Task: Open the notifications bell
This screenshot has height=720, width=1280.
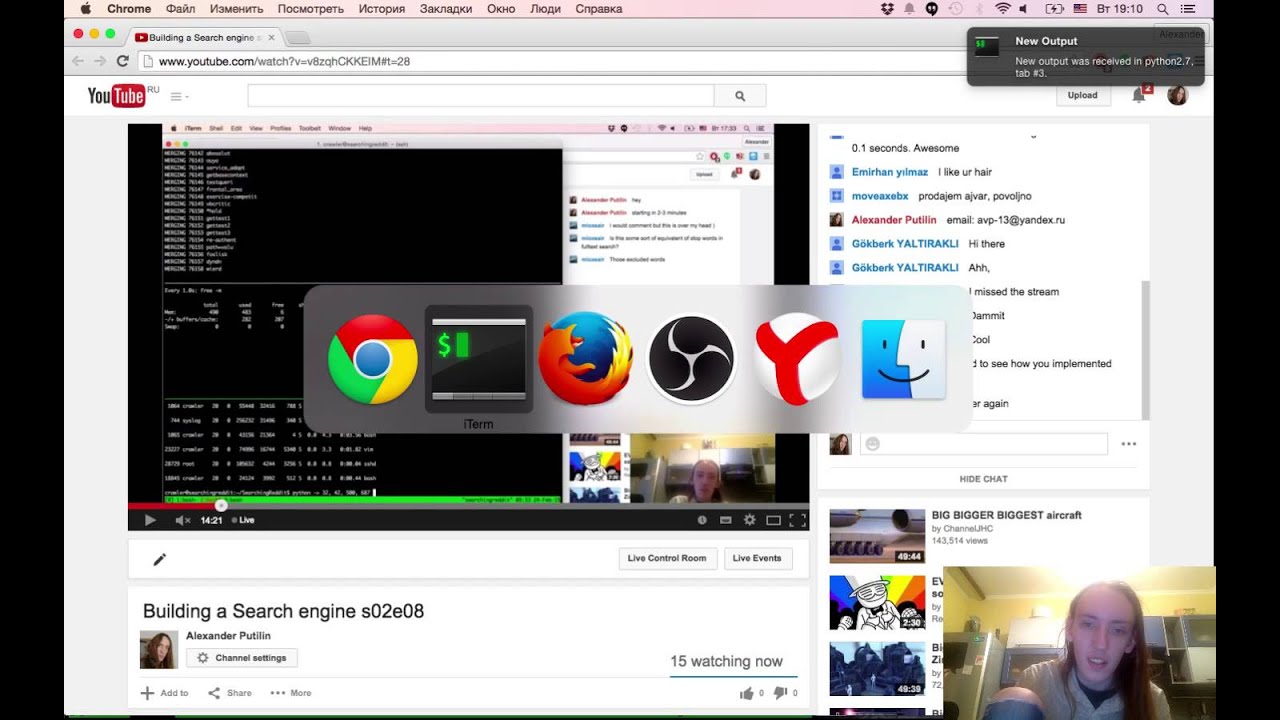Action: tap(1139, 95)
